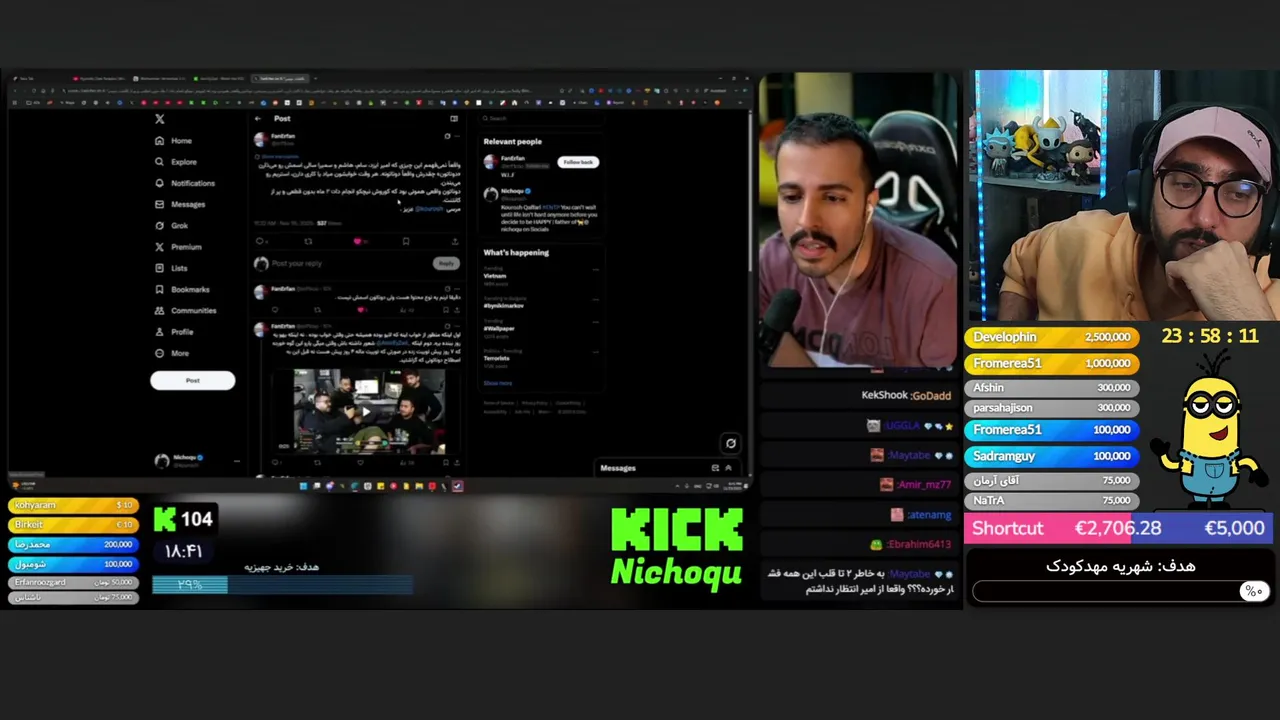The width and height of the screenshot is (1280, 720).
Task: Click the white Post button in the sidebar
Action: [192, 380]
